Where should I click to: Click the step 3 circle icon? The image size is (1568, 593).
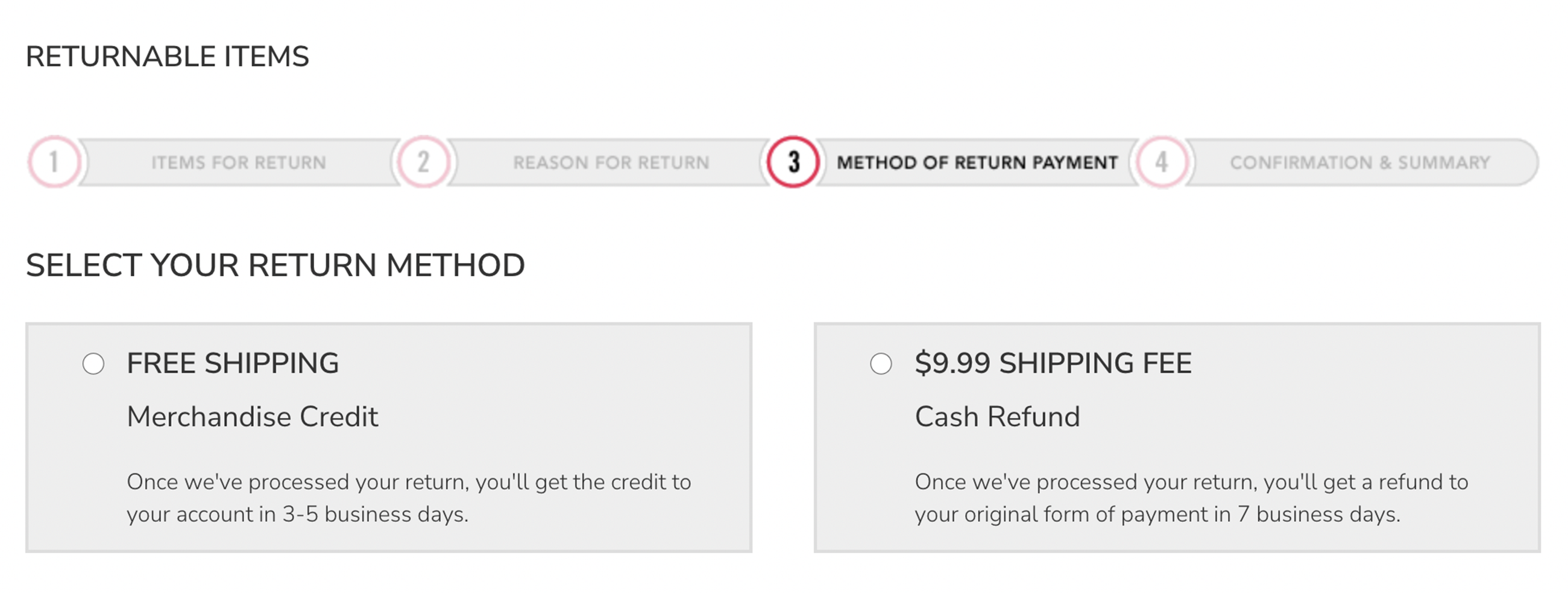pyautogui.click(x=793, y=162)
